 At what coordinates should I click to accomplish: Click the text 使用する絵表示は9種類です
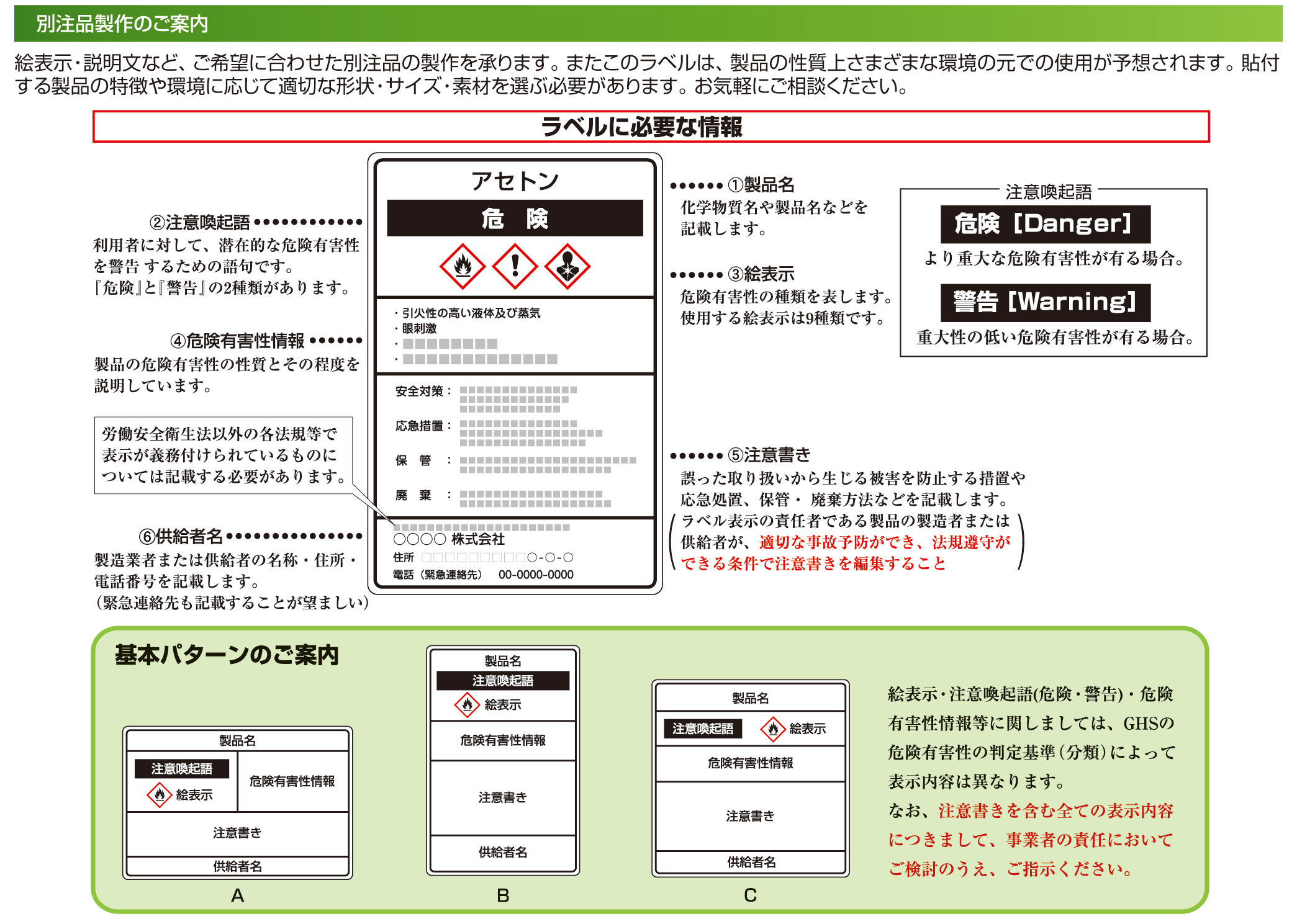[x=783, y=318]
